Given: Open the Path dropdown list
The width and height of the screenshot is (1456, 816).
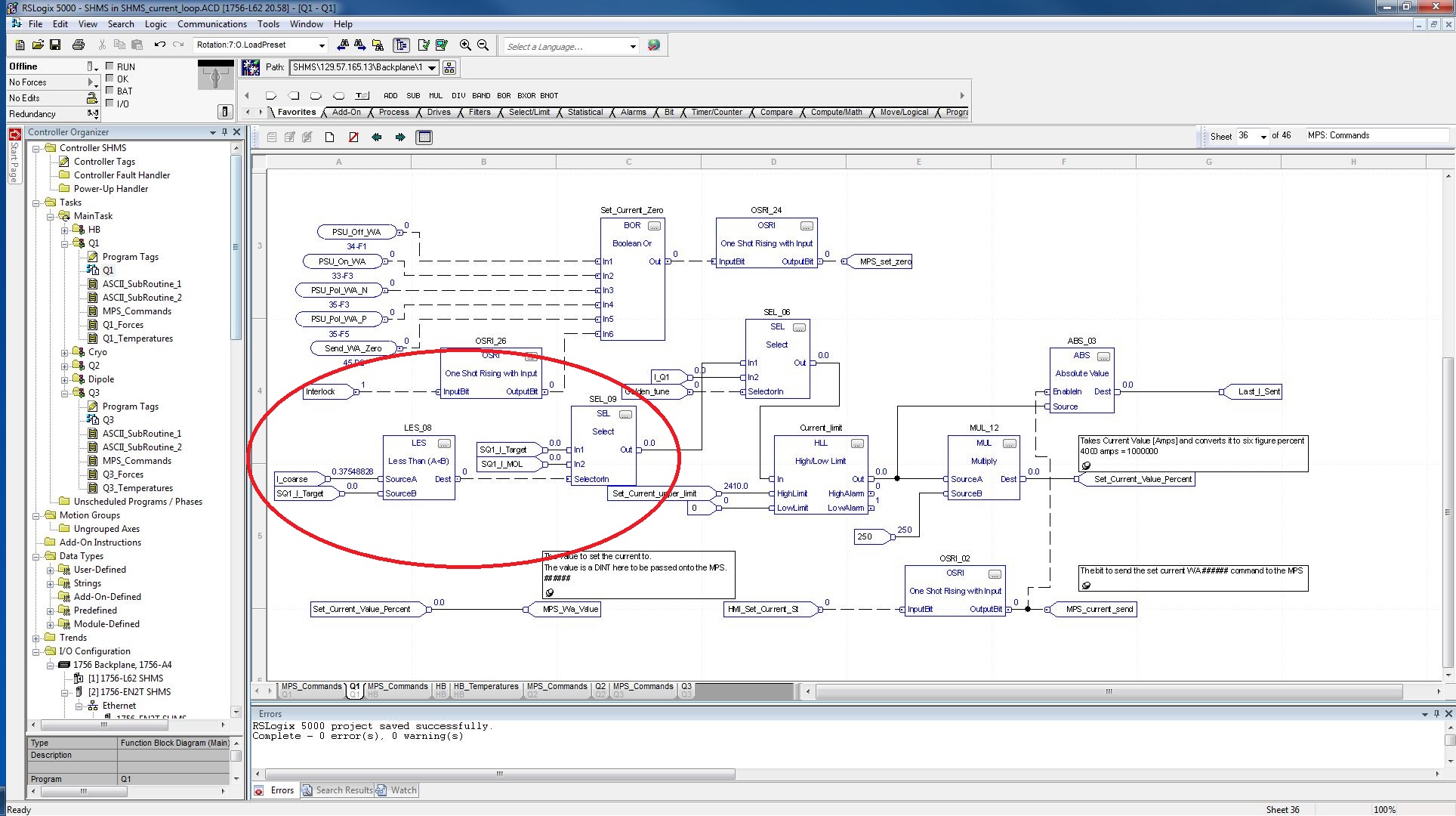Looking at the screenshot, I should point(432,68).
